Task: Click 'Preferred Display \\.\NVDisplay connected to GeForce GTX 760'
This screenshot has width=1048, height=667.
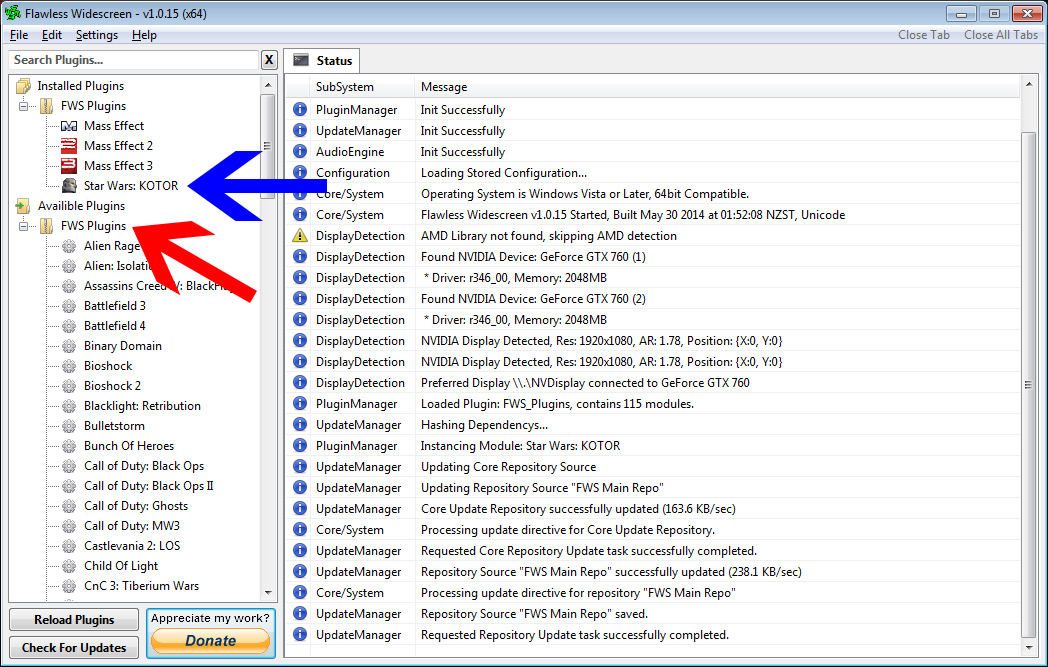Action: [585, 382]
